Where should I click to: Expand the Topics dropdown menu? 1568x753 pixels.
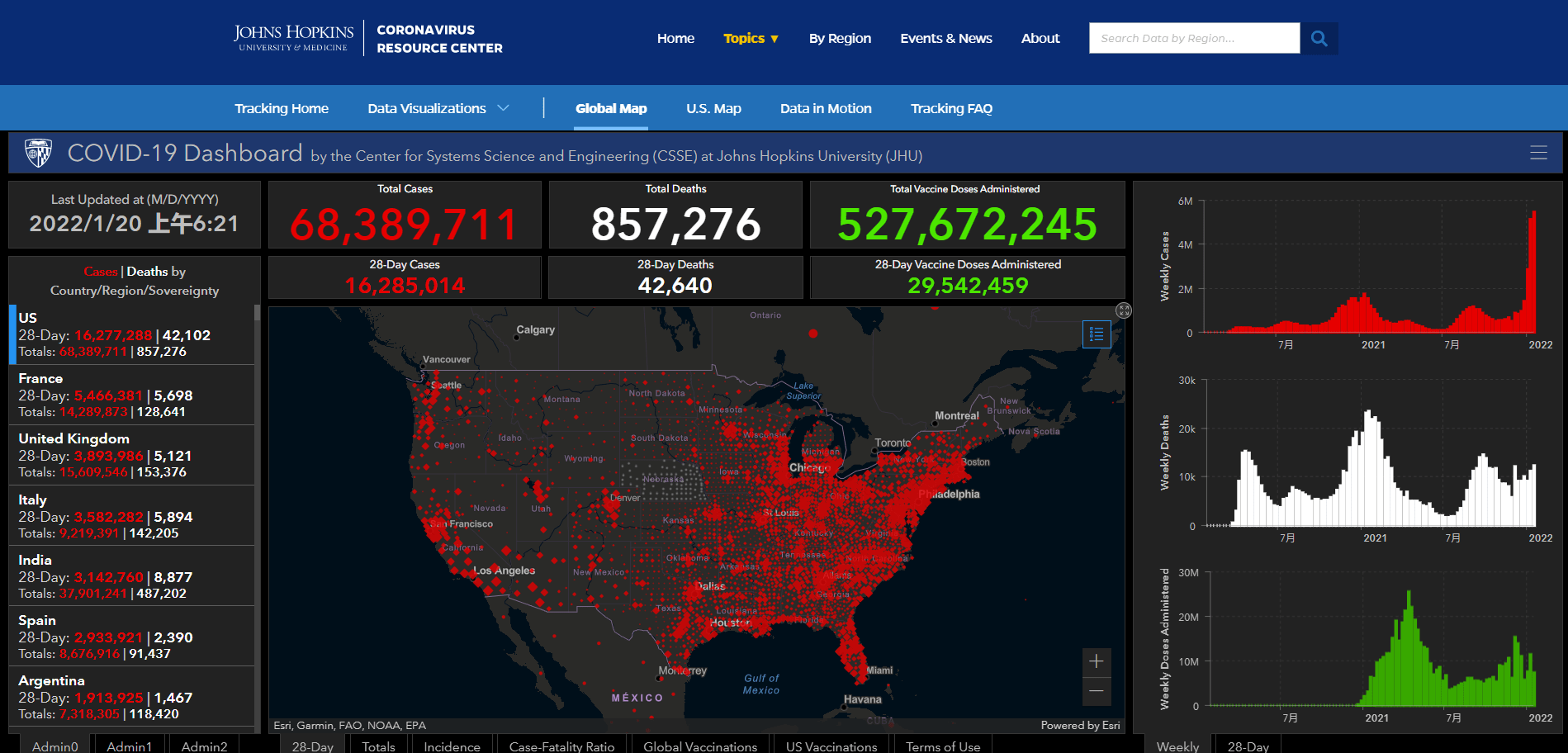[x=751, y=39]
